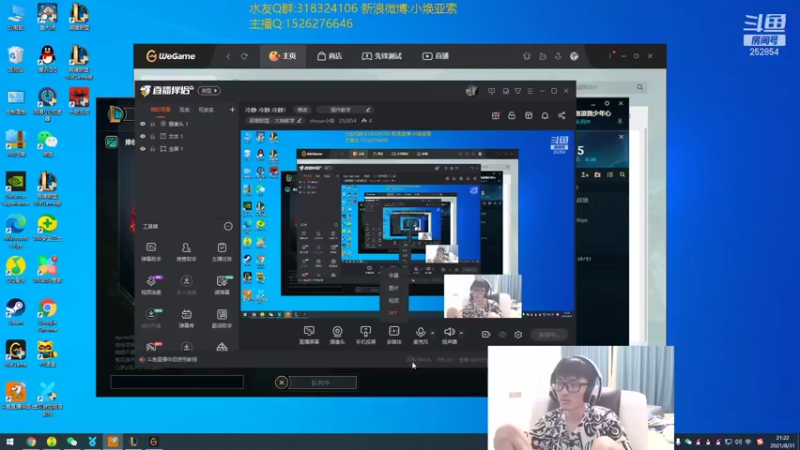Image resolution: width=800 pixels, height=450 pixels.
Task: Open the mode switch dropdown by logo
Action: point(209,91)
